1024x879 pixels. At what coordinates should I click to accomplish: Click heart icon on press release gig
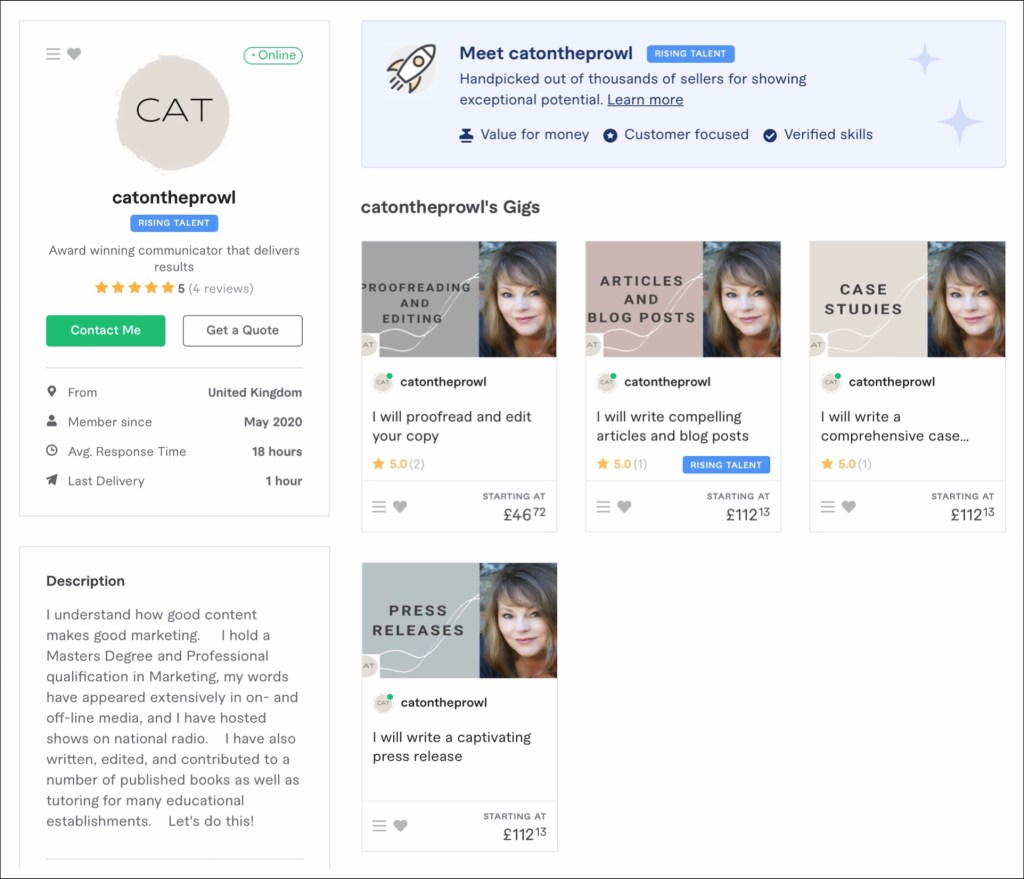(400, 826)
